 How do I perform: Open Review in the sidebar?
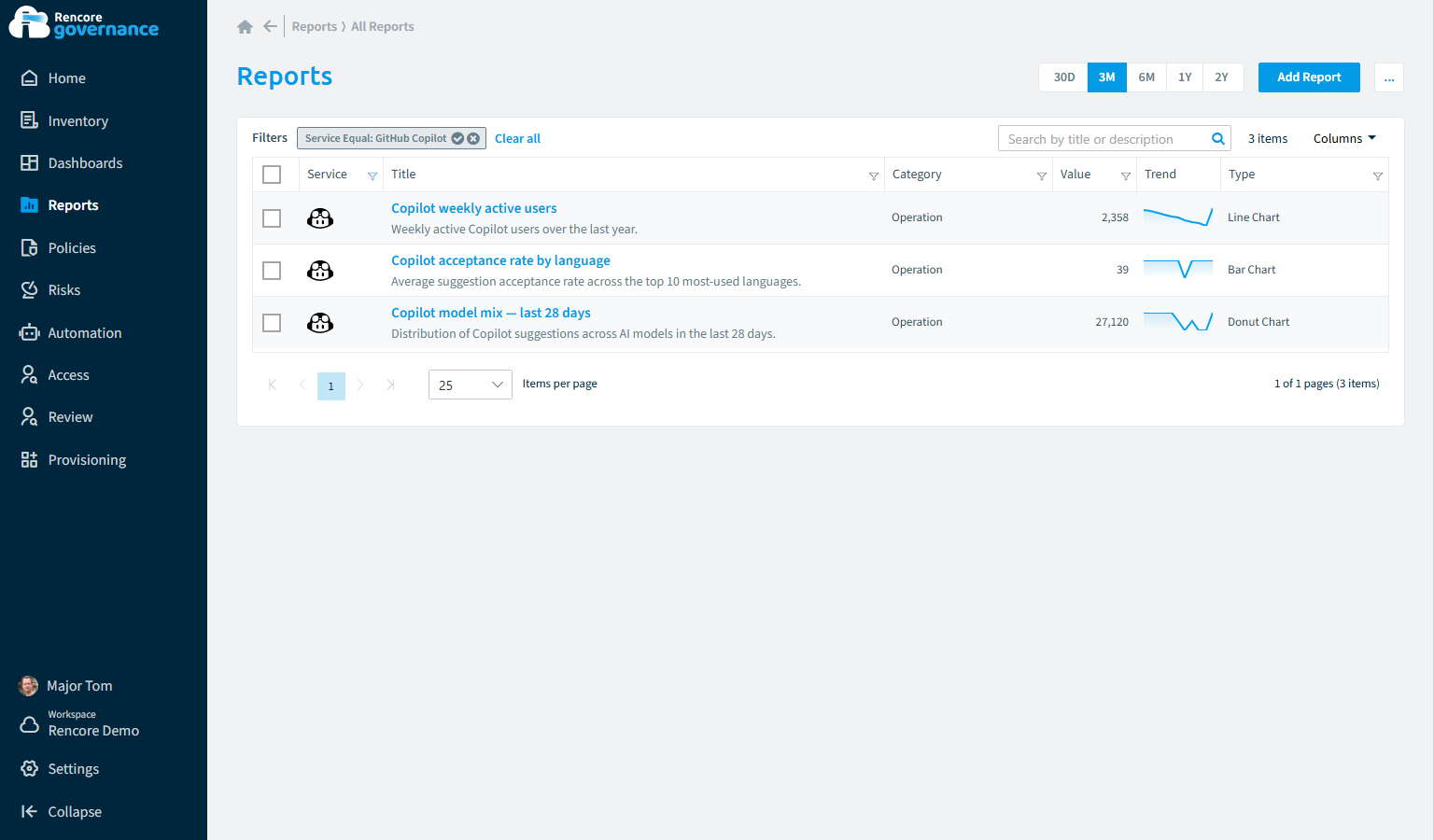[x=70, y=417]
